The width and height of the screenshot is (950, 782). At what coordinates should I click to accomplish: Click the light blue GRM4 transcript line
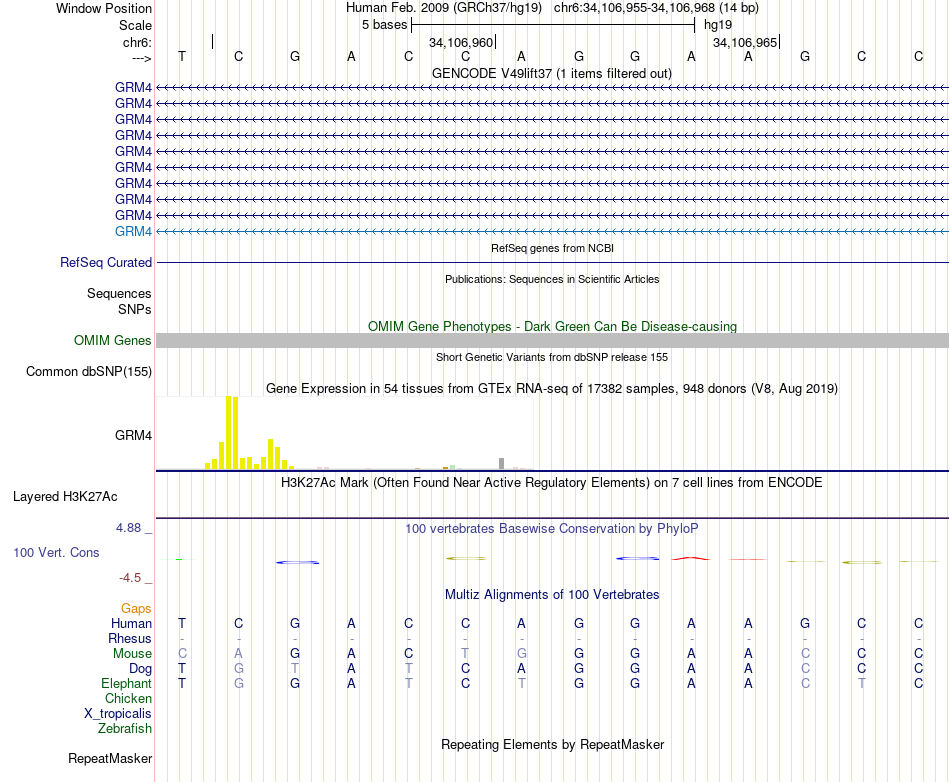click(552, 231)
